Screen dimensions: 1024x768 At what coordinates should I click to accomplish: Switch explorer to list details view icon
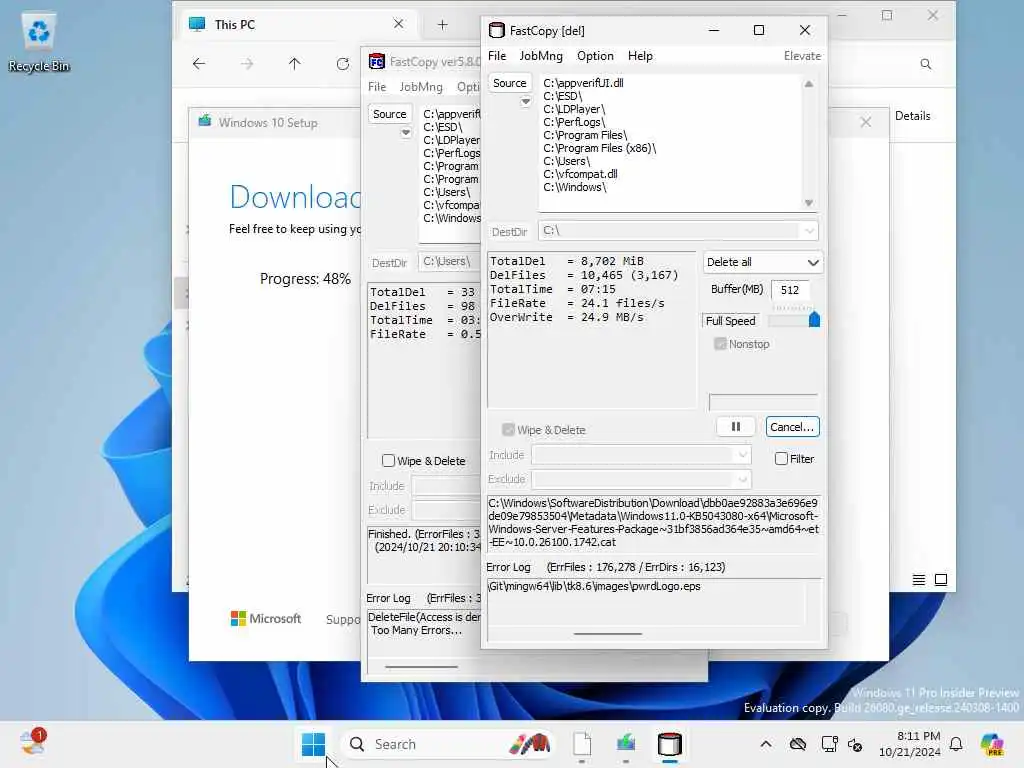point(918,580)
